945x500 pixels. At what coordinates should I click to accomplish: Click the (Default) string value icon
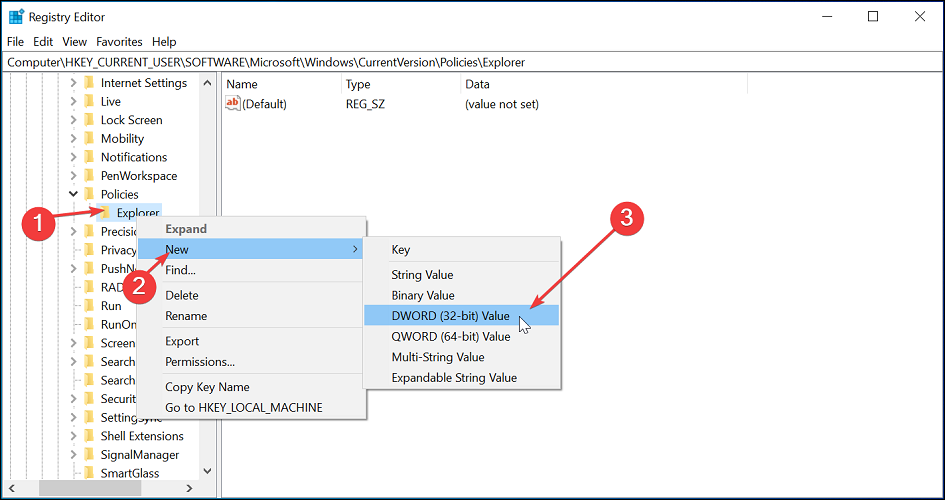pos(233,104)
